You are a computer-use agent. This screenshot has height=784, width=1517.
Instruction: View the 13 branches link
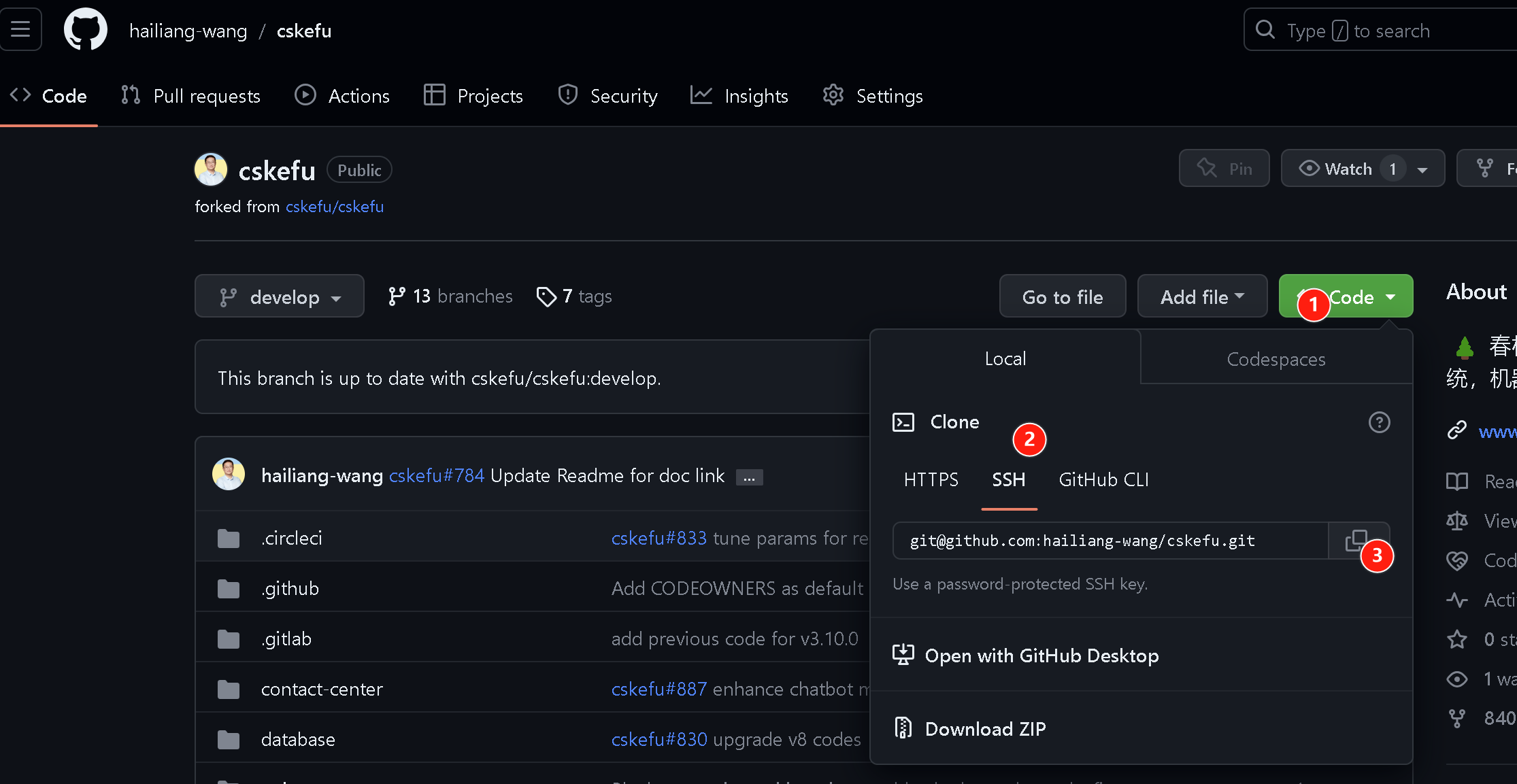(450, 296)
